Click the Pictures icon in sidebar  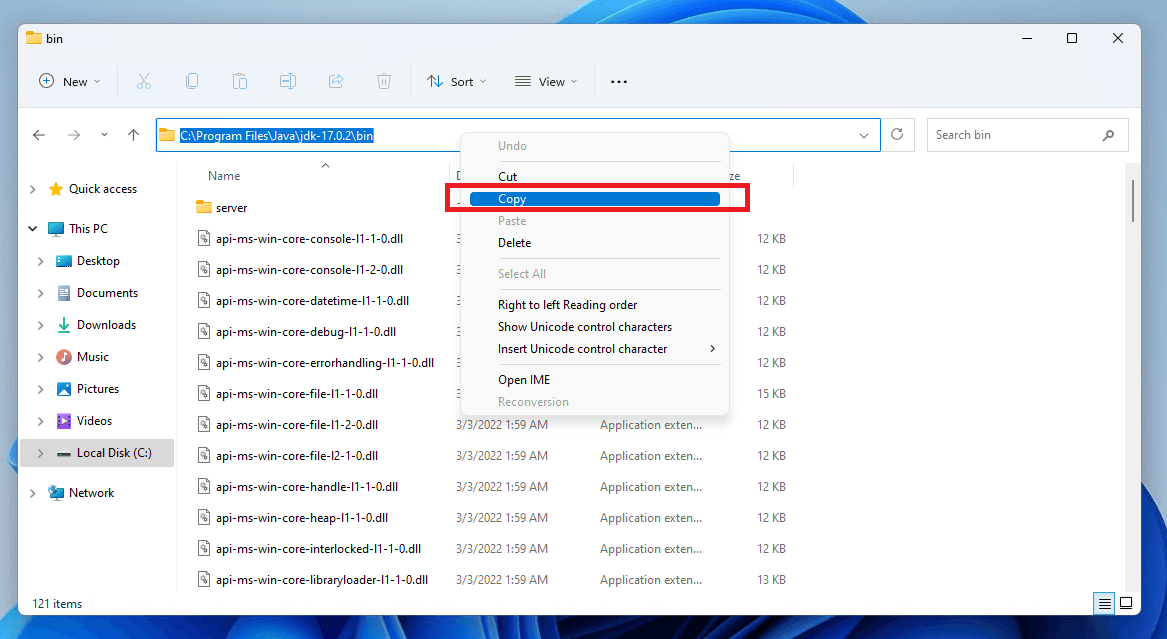point(64,389)
